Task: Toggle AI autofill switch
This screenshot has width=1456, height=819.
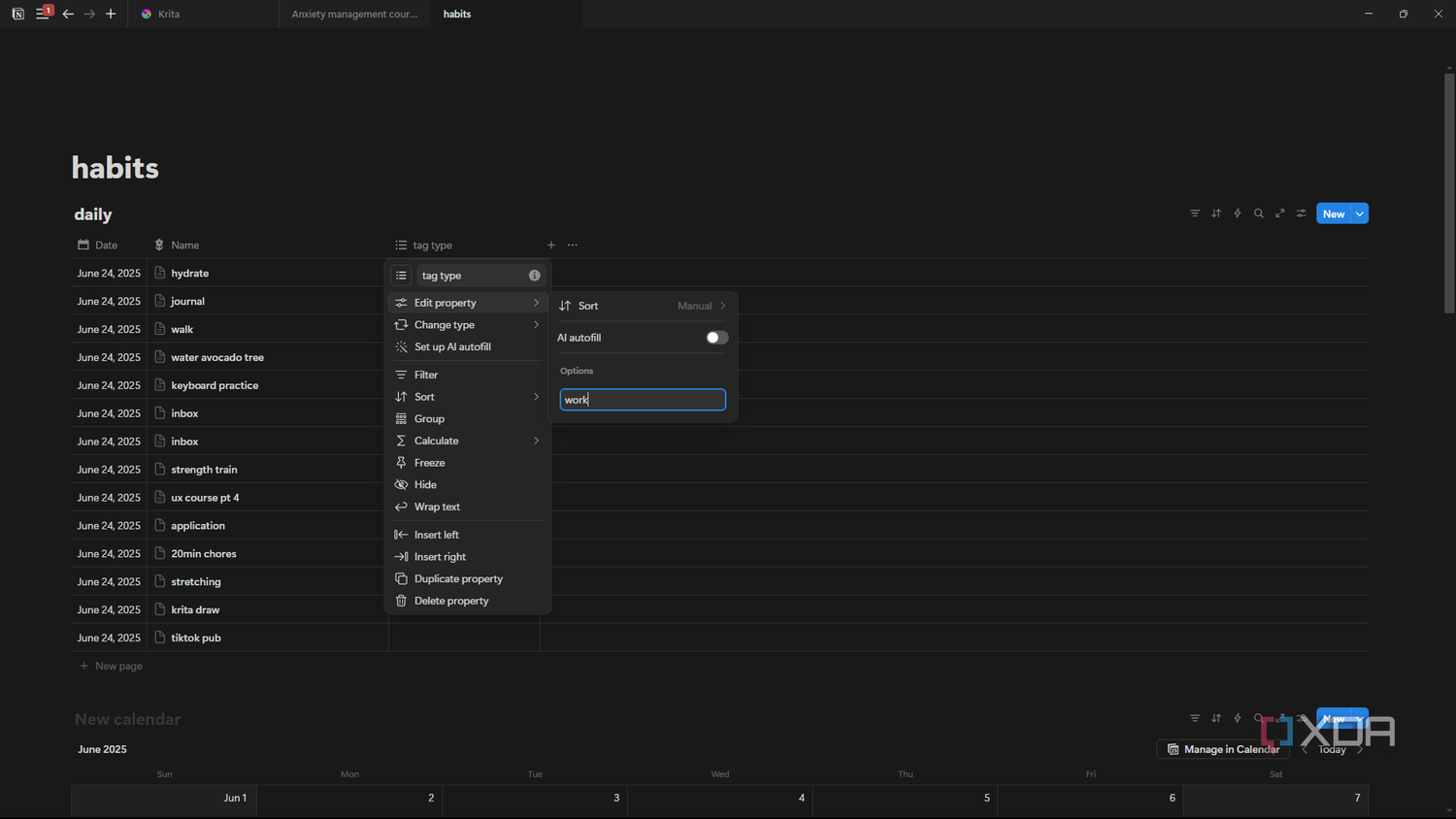Action: coord(716,338)
